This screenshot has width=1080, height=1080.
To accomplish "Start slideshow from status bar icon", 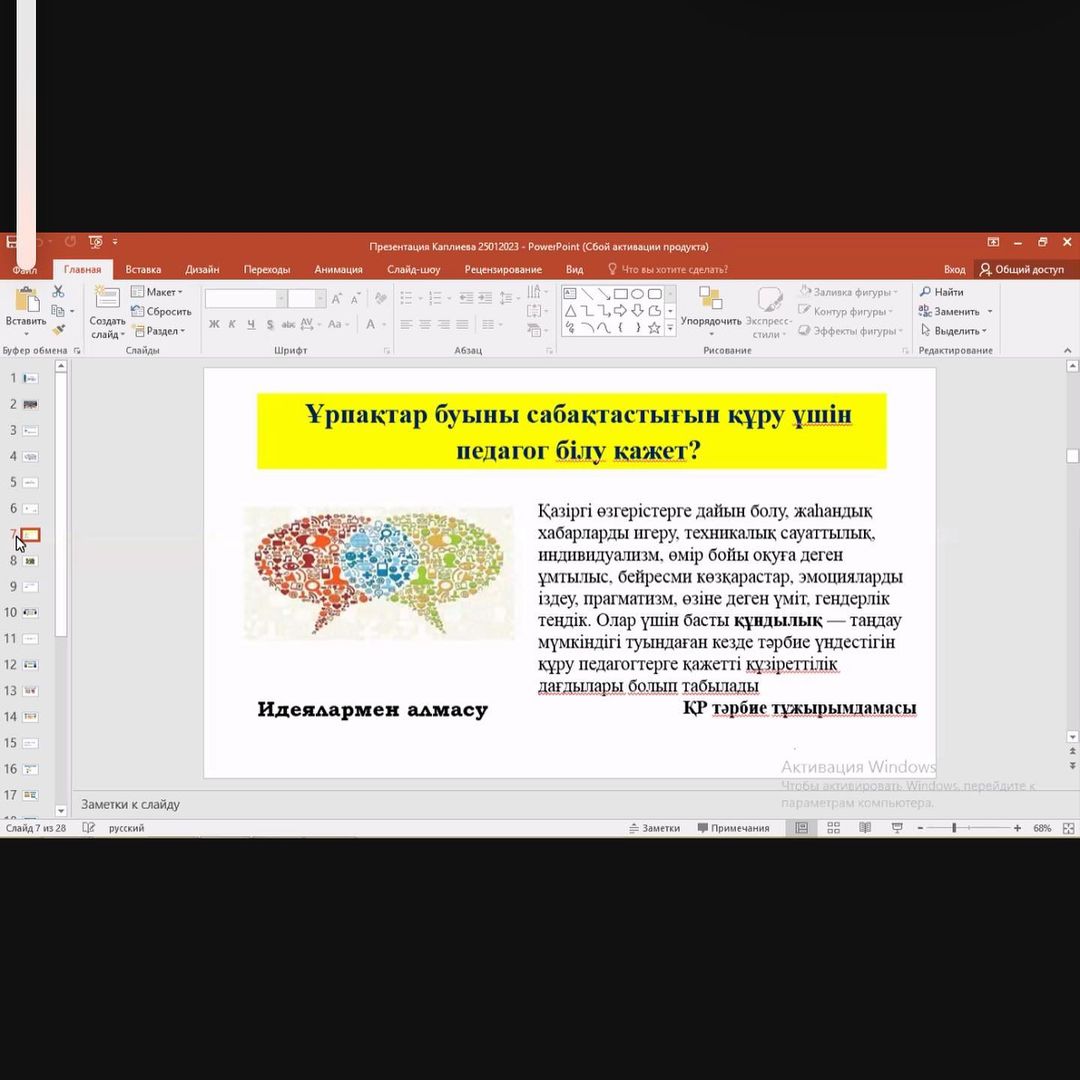I will 897,828.
